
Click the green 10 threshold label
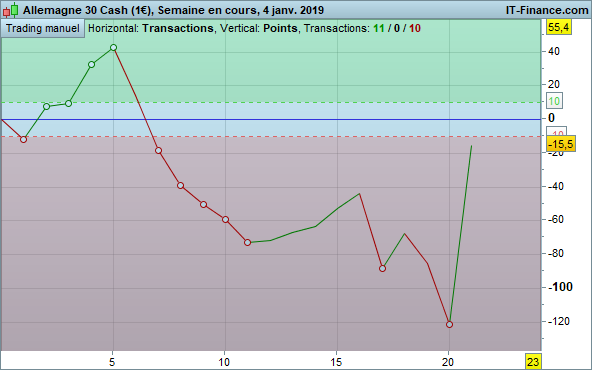coord(554,101)
